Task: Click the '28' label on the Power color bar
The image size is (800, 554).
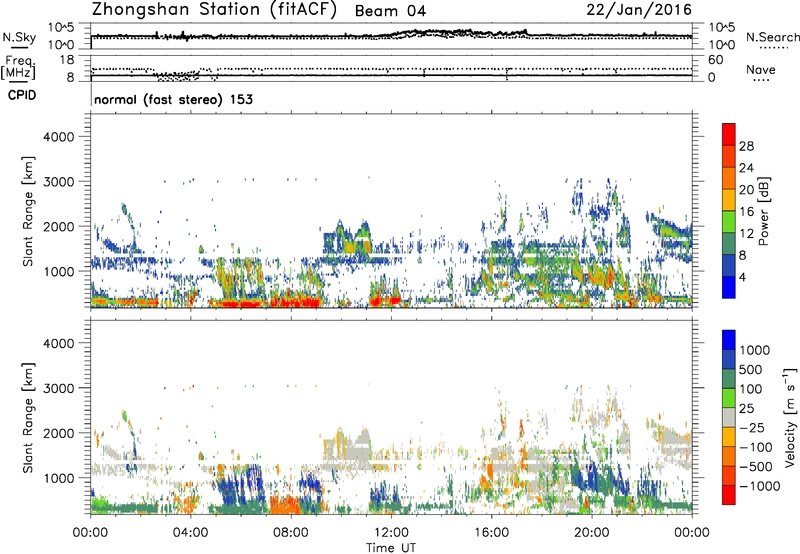Action: (746, 146)
